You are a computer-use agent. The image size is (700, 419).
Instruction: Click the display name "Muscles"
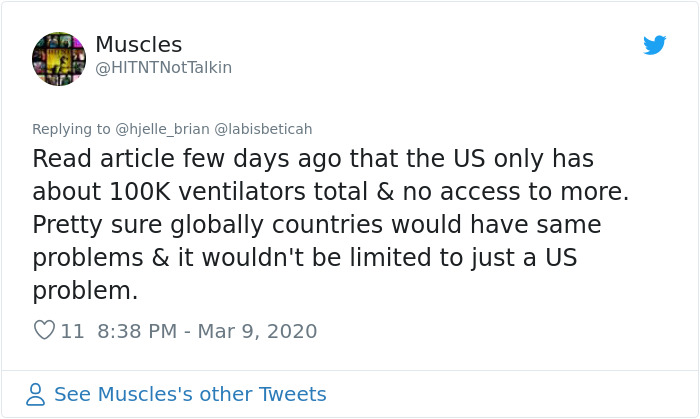coord(139,45)
